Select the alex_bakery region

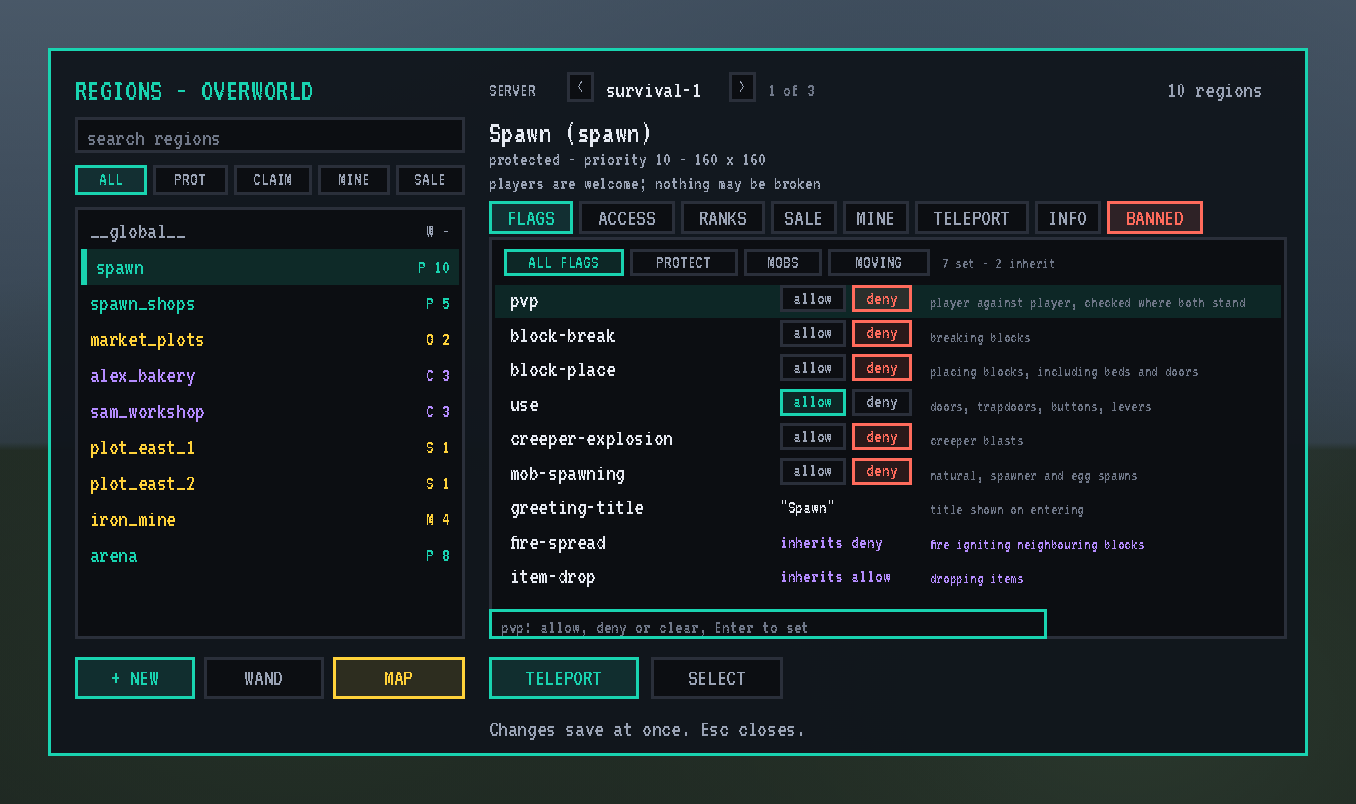(270, 376)
